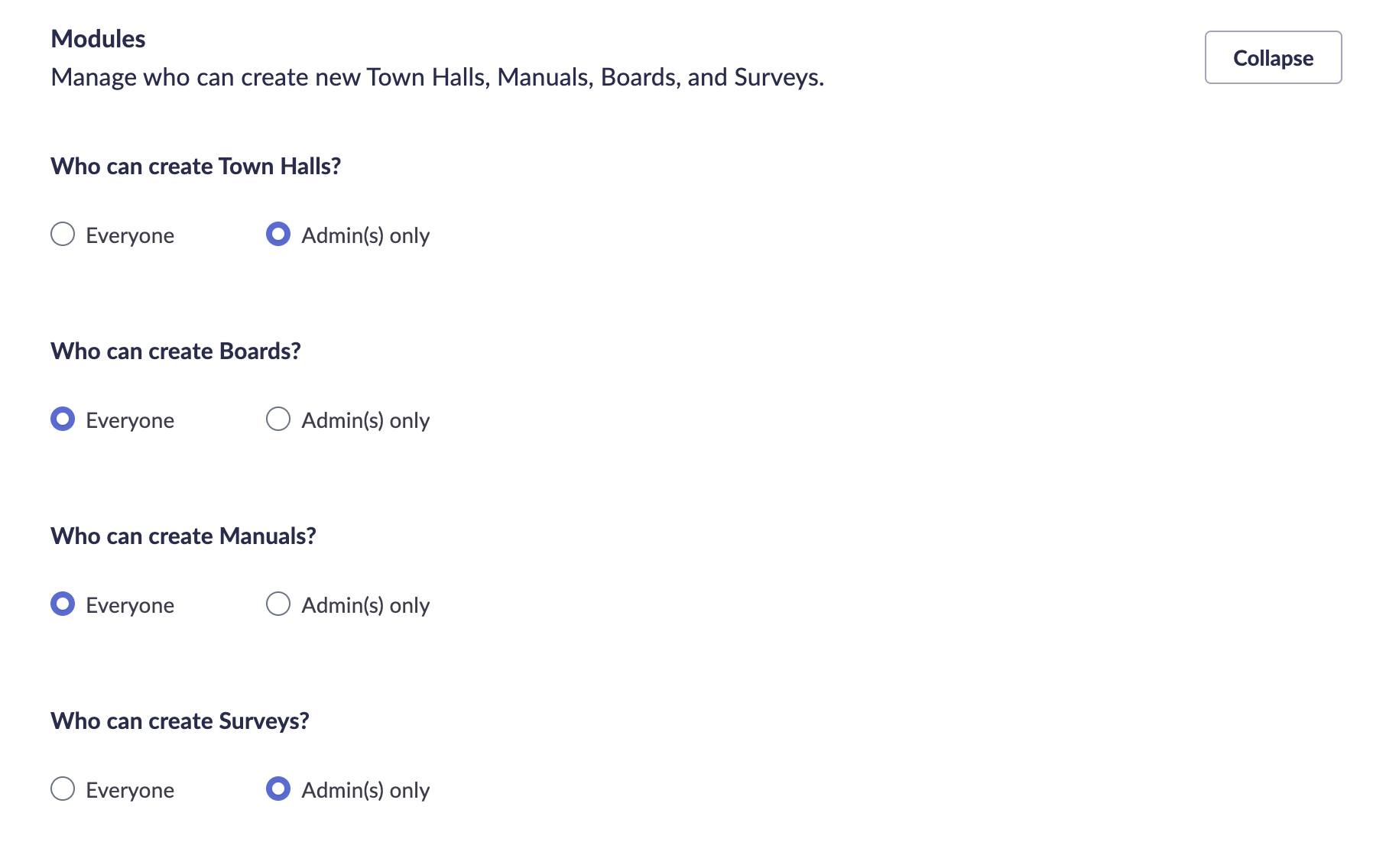Screen dimensions: 1399x868
Task: Click 'Admin(s) only' label text under Manuals
Action: pos(365,605)
